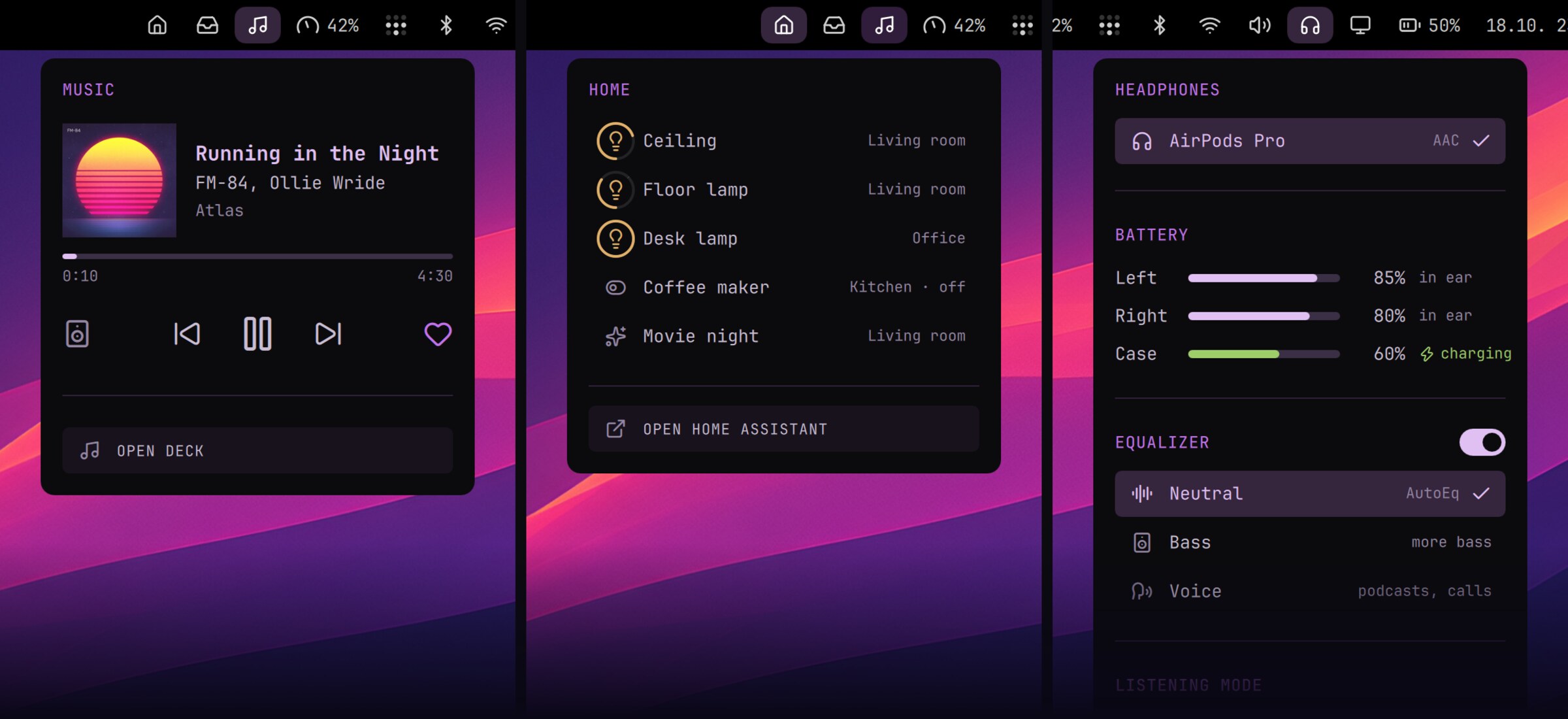This screenshot has height=719, width=1568.
Task: Open Deck from the Music panel
Action: (x=257, y=450)
